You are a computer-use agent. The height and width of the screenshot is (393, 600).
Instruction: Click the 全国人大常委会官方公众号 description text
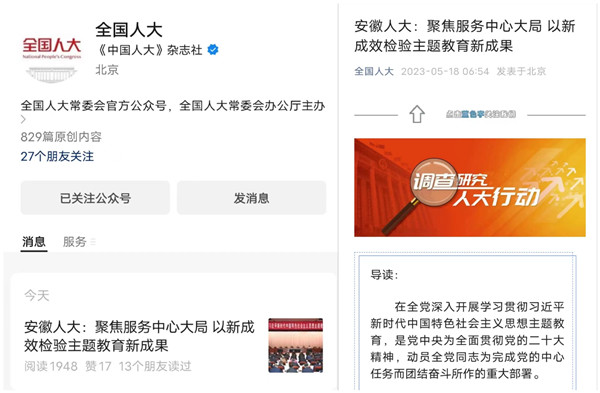coord(173,105)
